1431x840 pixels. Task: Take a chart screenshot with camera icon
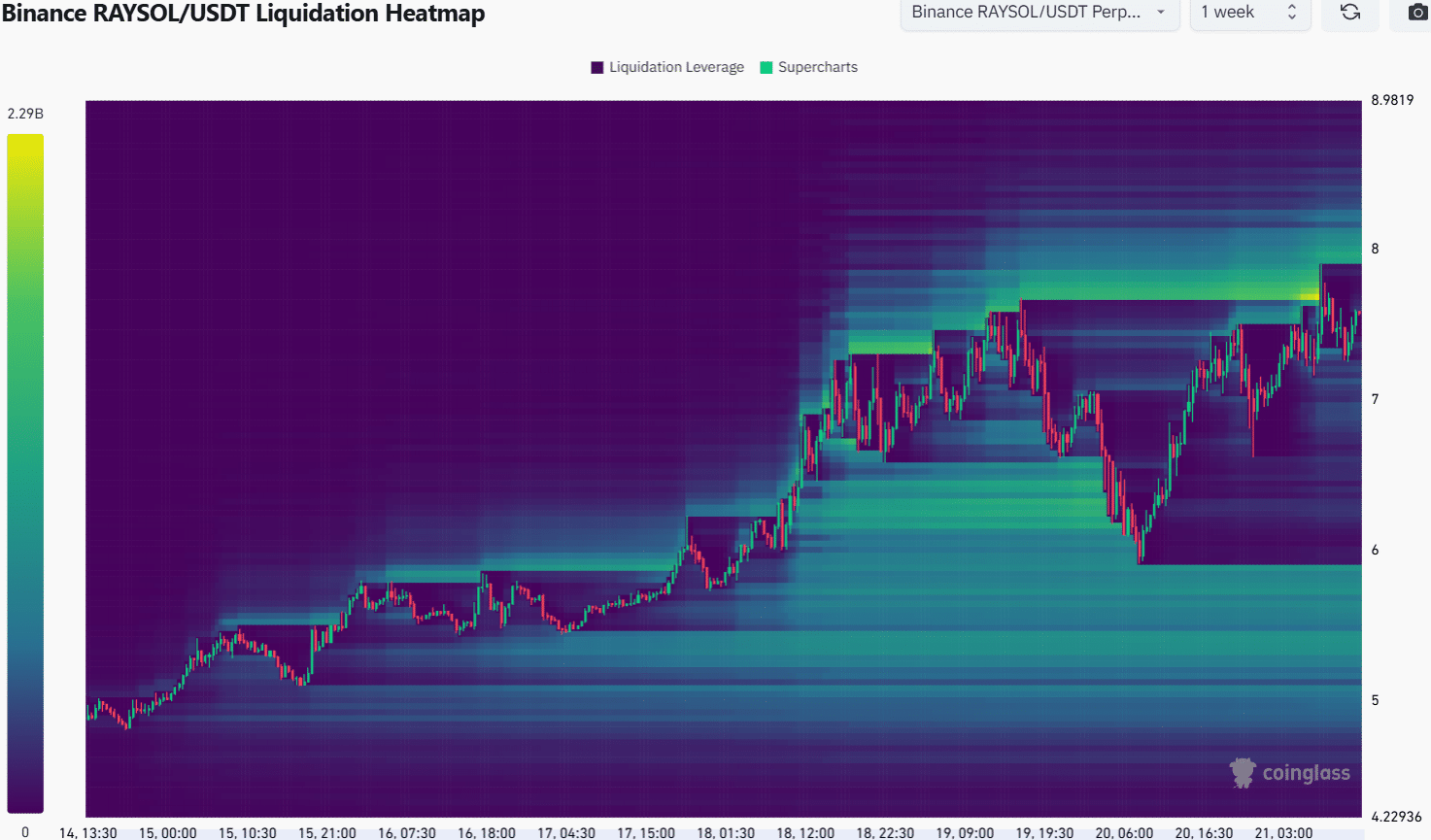[1417, 13]
